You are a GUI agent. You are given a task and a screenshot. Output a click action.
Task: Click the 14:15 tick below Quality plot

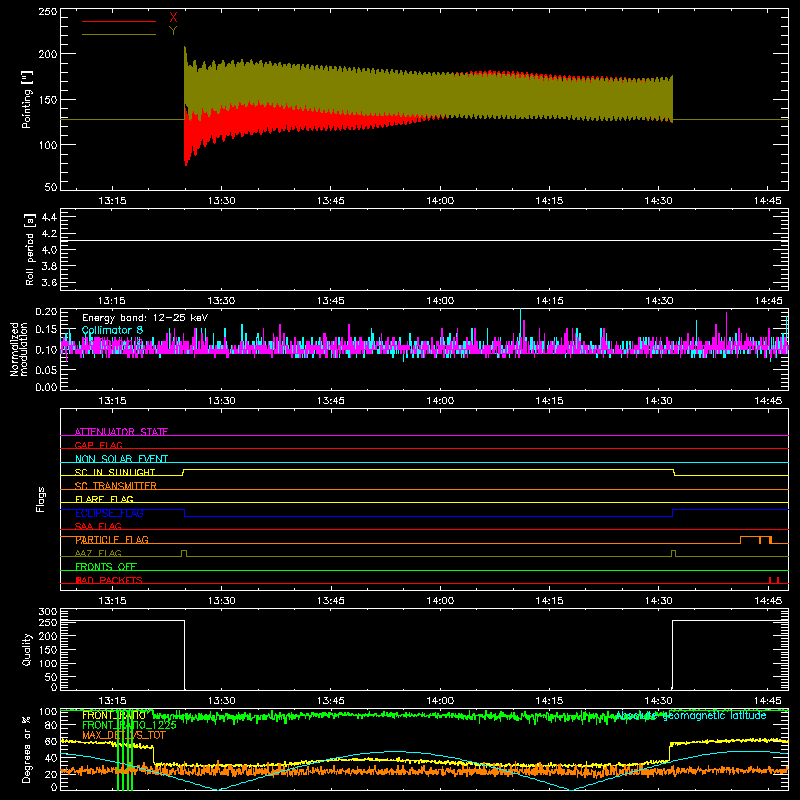tap(549, 701)
